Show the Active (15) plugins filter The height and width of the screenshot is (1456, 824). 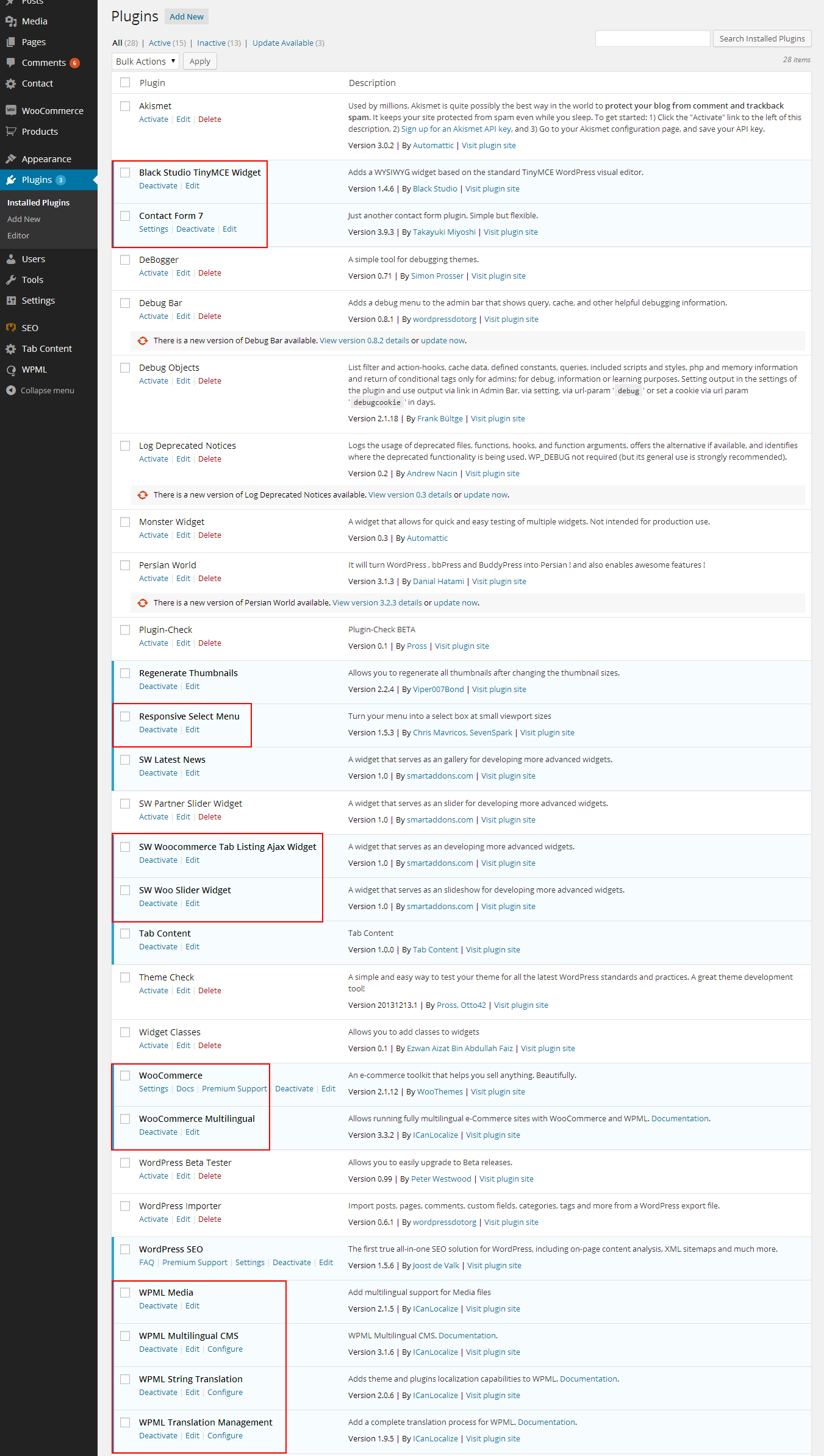click(x=167, y=43)
